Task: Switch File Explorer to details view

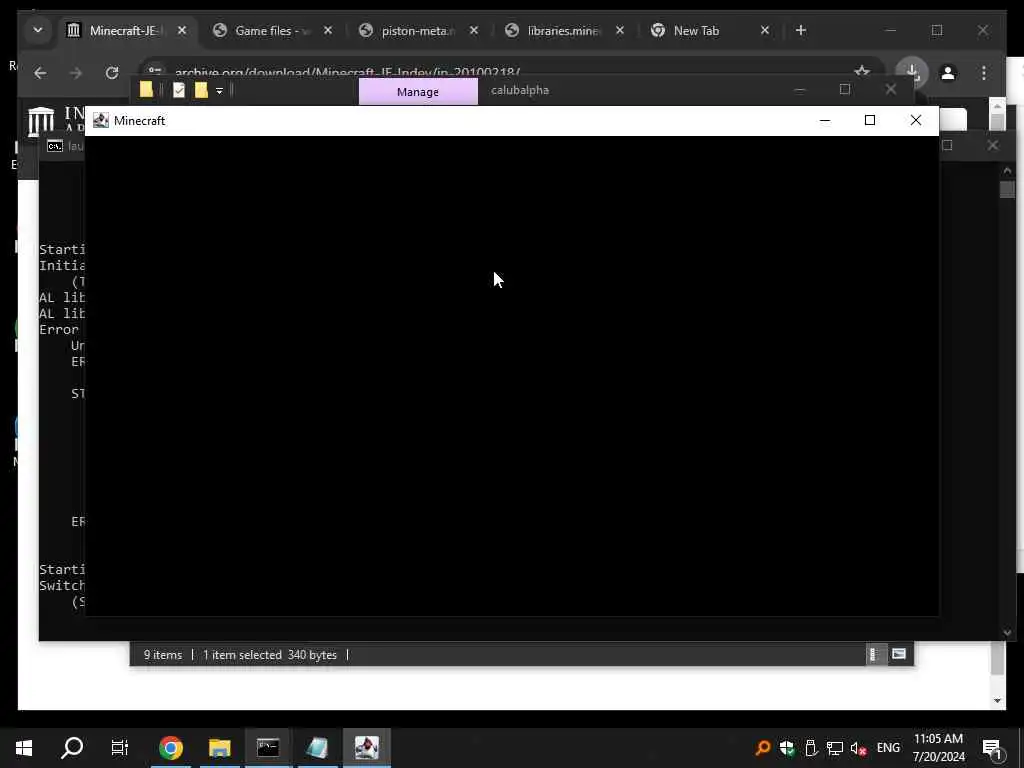Action: point(874,654)
